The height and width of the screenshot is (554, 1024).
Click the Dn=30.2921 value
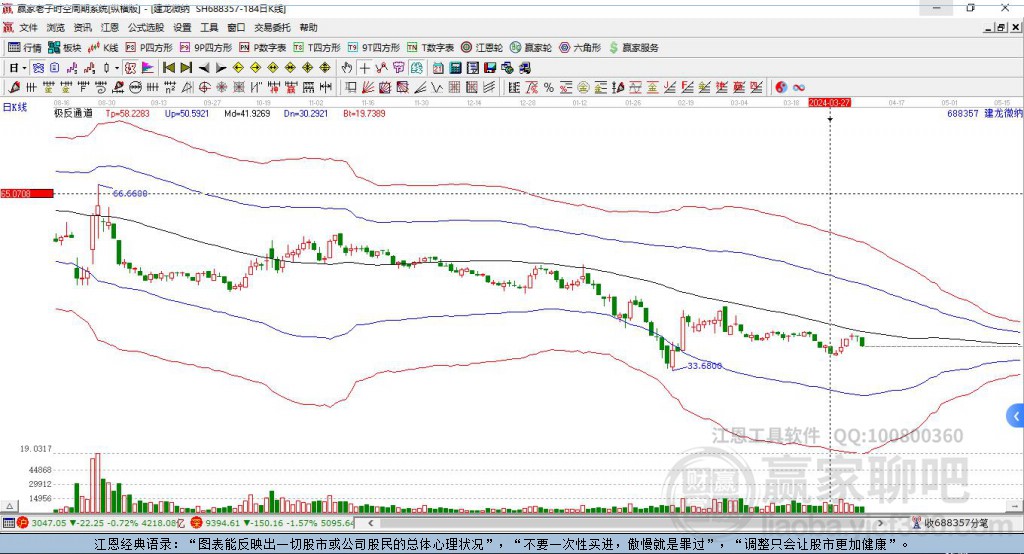coord(306,113)
